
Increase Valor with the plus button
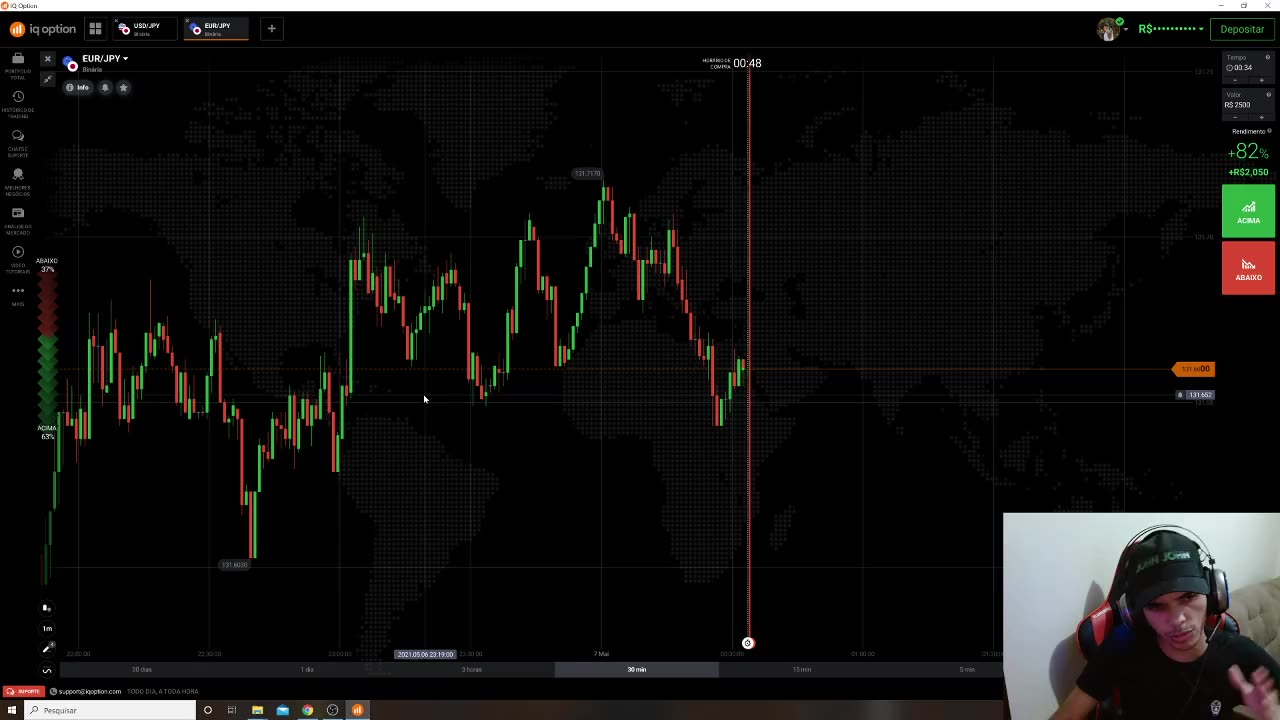[x=1261, y=117]
